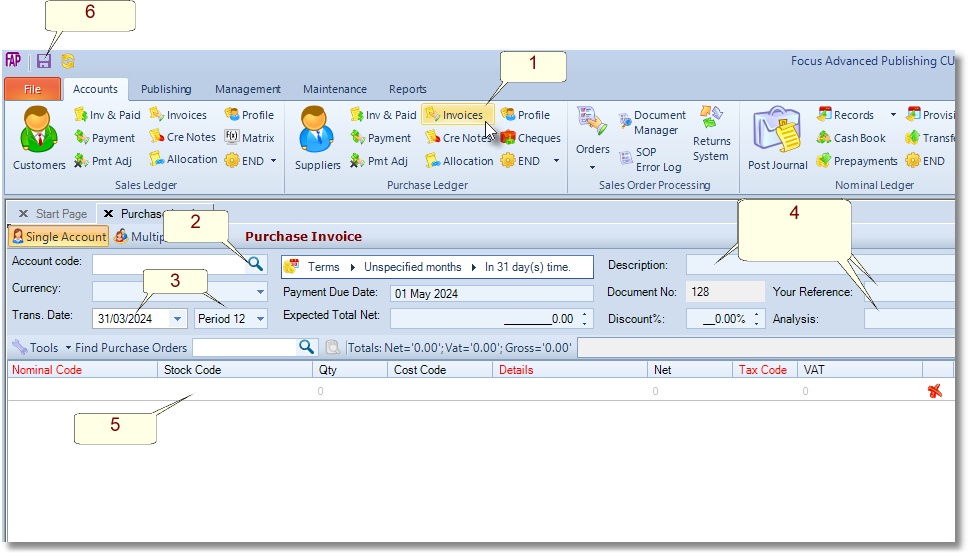Switch to the Maintenance ribbon tab
Viewport: 969px width, 556px height.
[334, 89]
